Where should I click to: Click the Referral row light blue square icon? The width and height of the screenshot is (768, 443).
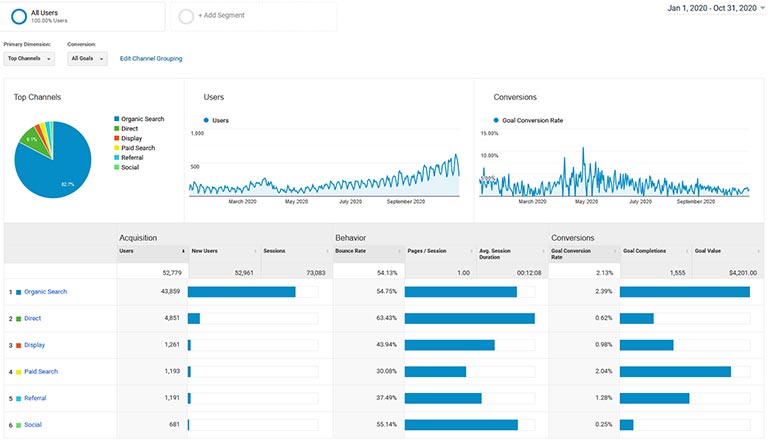pos(19,398)
